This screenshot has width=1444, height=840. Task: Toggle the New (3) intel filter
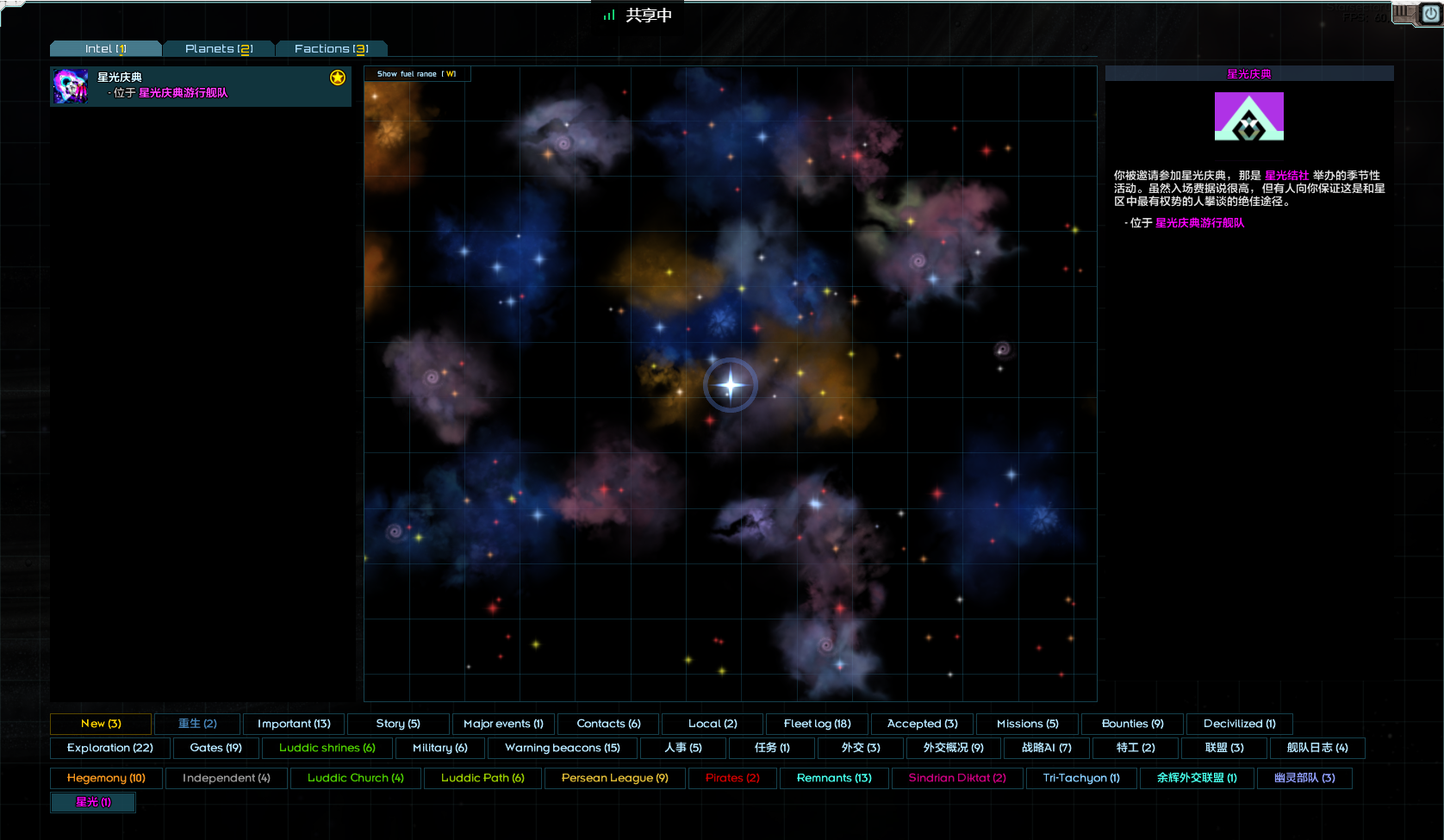pos(101,724)
